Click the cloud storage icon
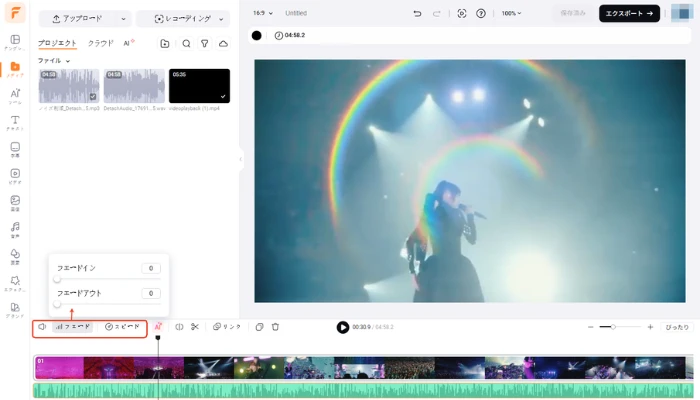The width and height of the screenshot is (700, 400). [223, 43]
